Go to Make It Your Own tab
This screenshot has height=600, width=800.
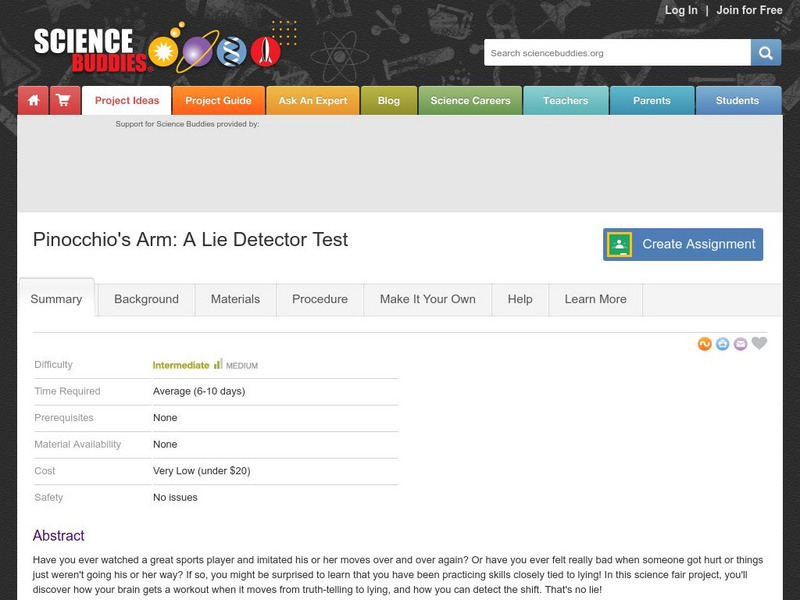click(427, 299)
